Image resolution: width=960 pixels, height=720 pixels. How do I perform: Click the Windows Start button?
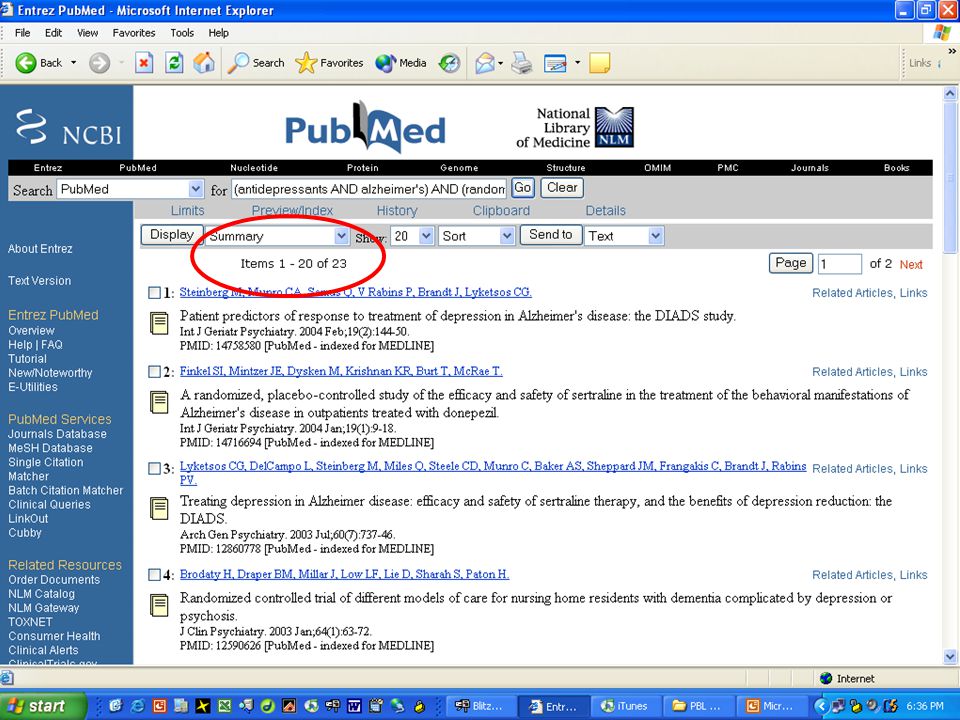43,706
